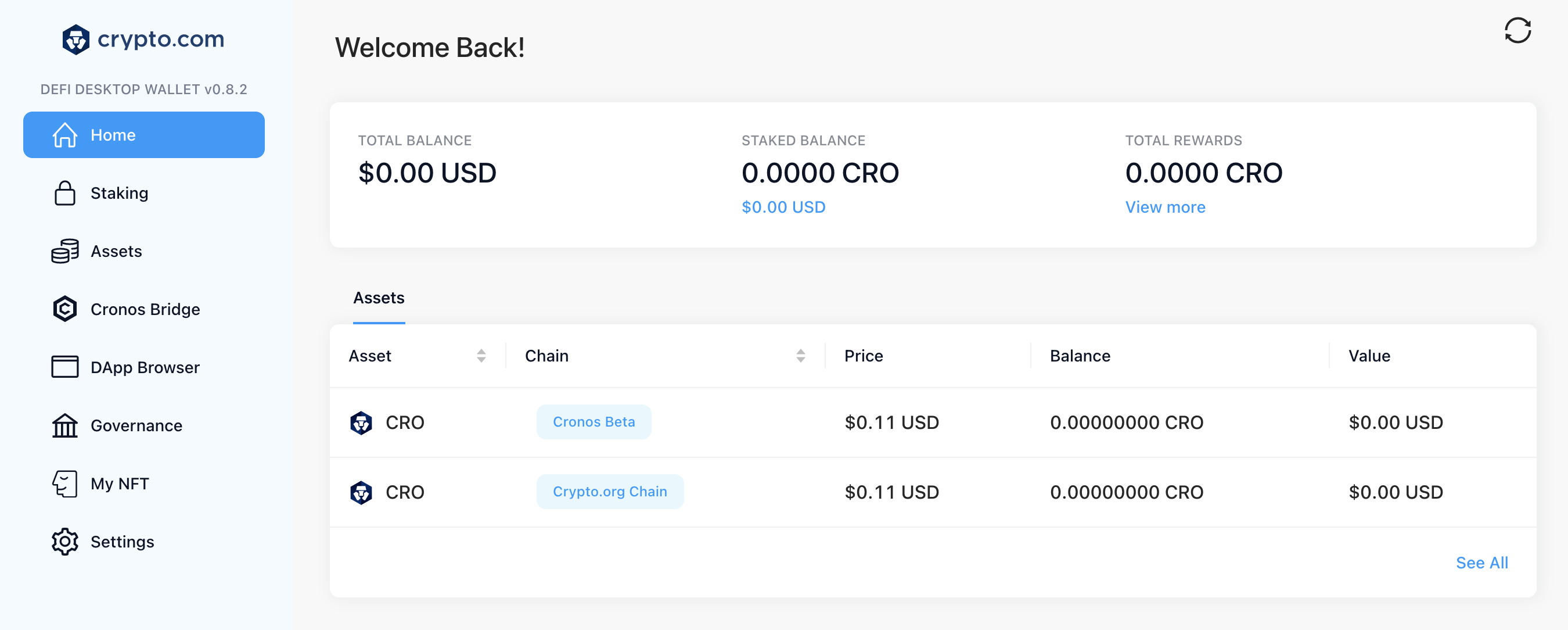Screen dimensions: 1568x630
Task: Click the crypto.com logo
Action: coord(143,40)
